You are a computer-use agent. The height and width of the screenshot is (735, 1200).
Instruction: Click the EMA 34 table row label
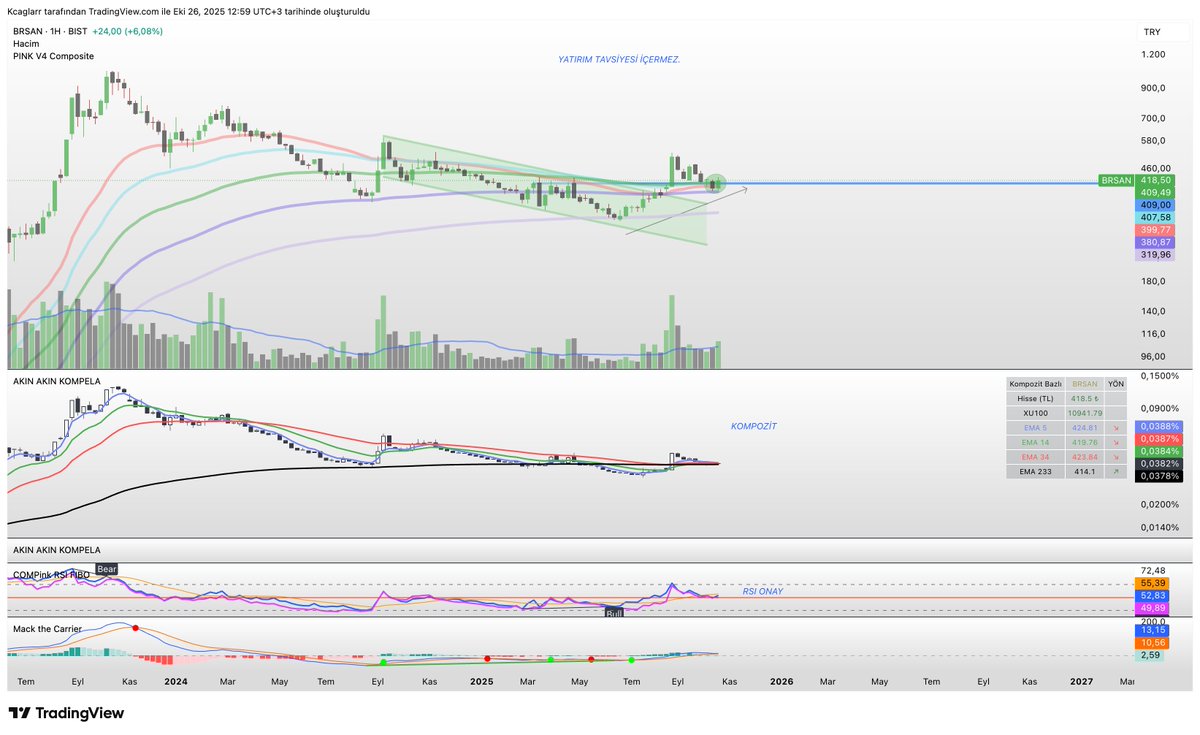click(x=1035, y=456)
